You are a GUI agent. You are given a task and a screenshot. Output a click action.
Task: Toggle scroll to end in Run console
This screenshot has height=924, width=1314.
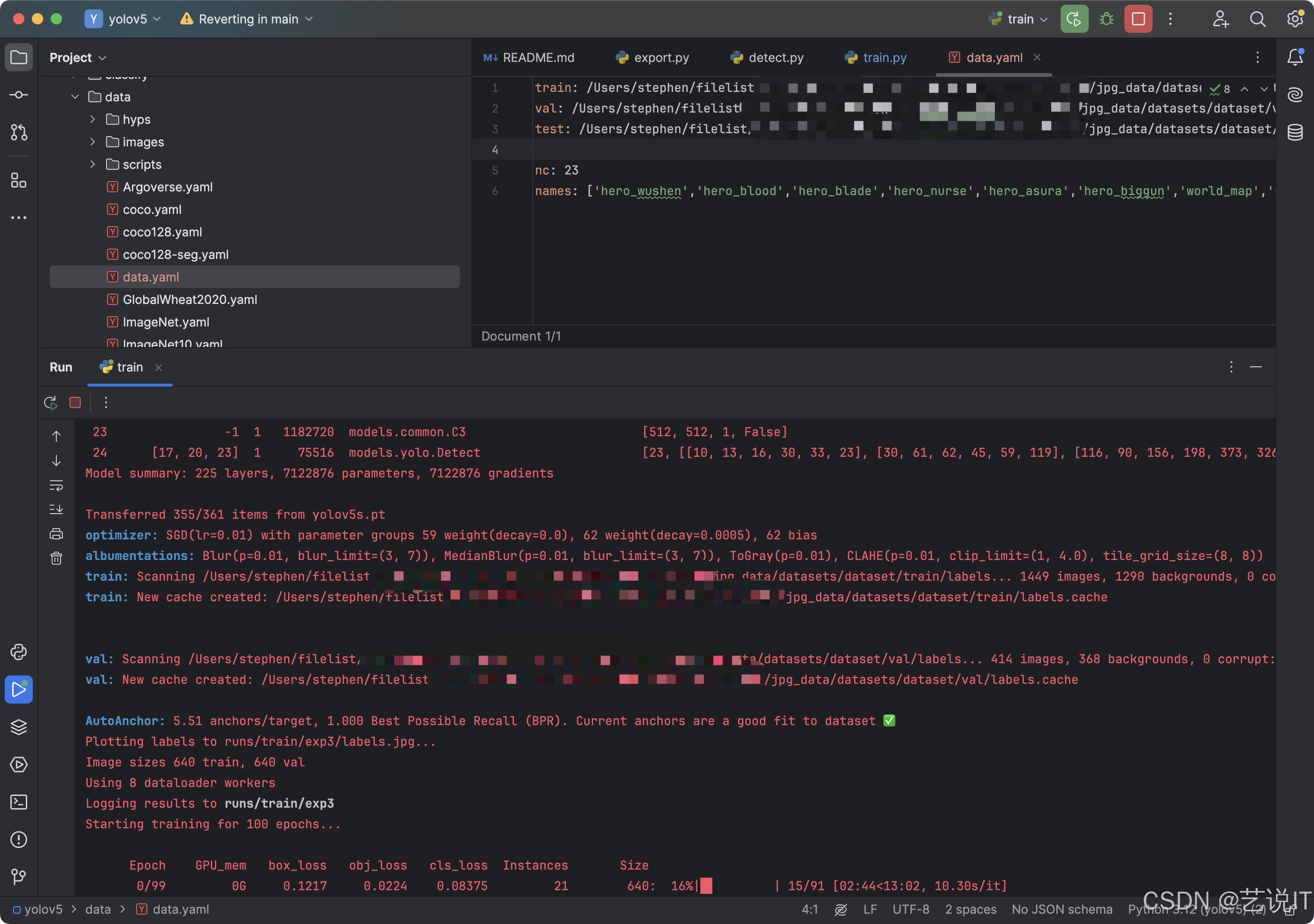point(56,509)
